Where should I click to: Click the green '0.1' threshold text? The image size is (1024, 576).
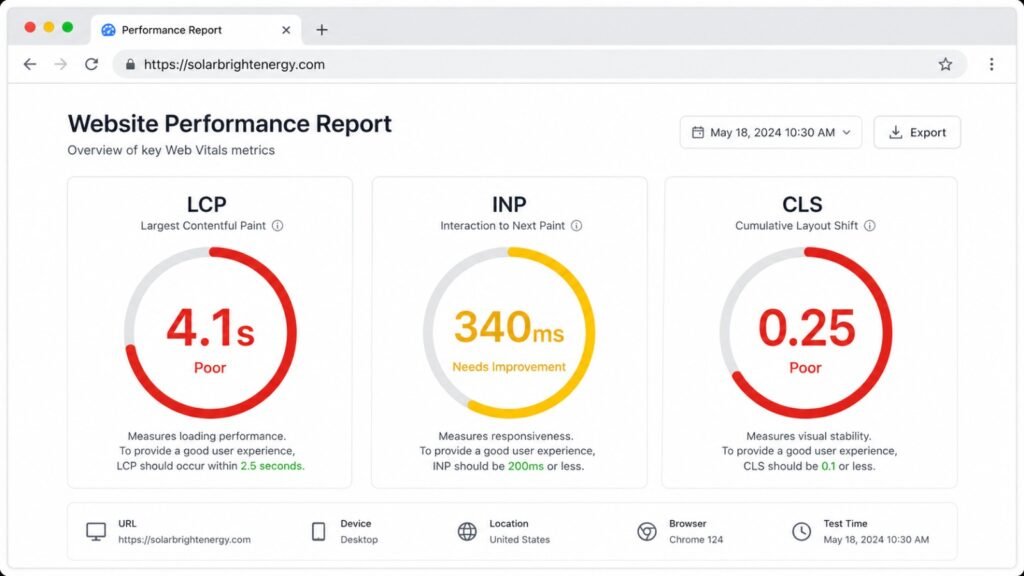tap(828, 466)
